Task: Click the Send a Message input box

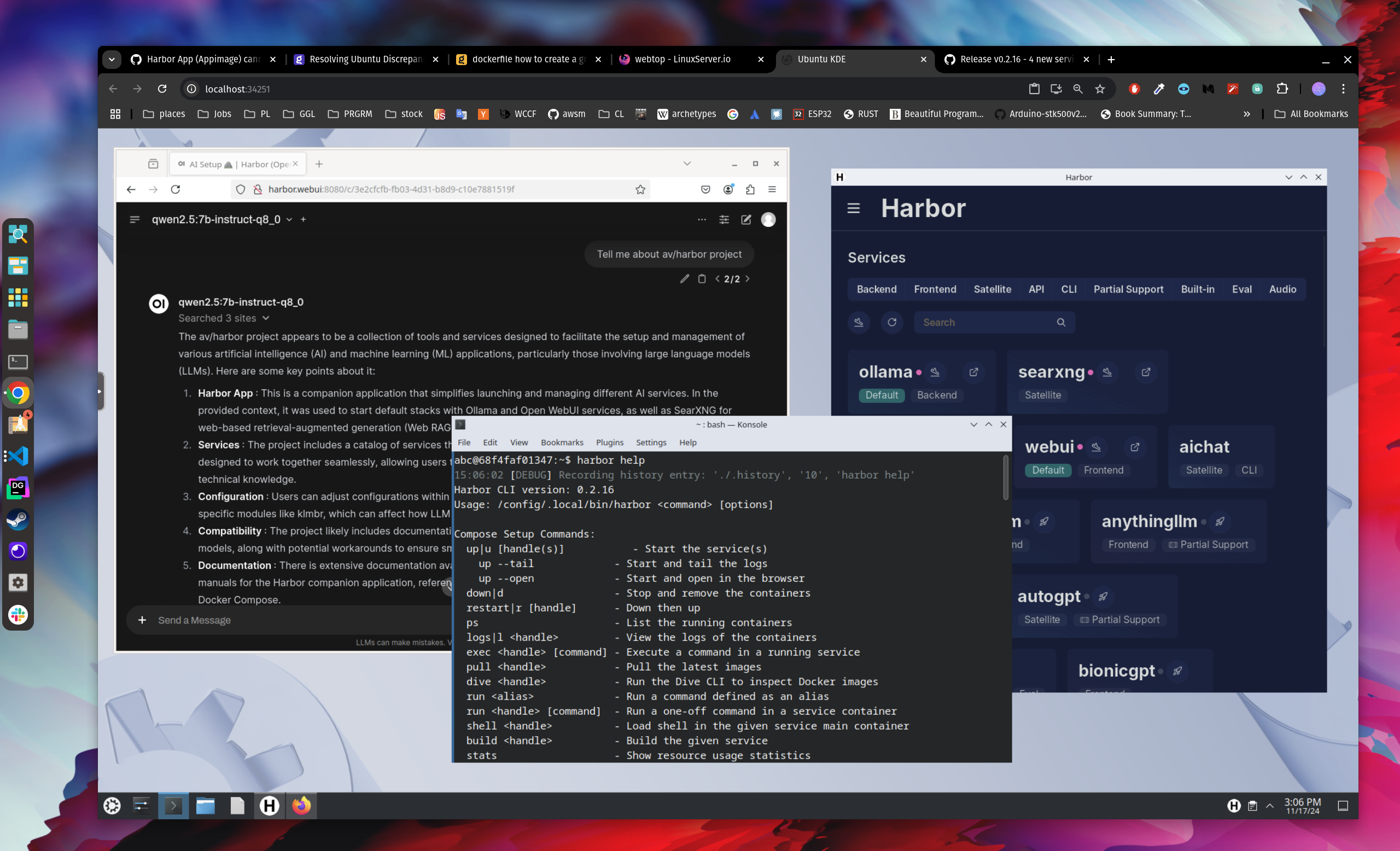Action: 301,620
